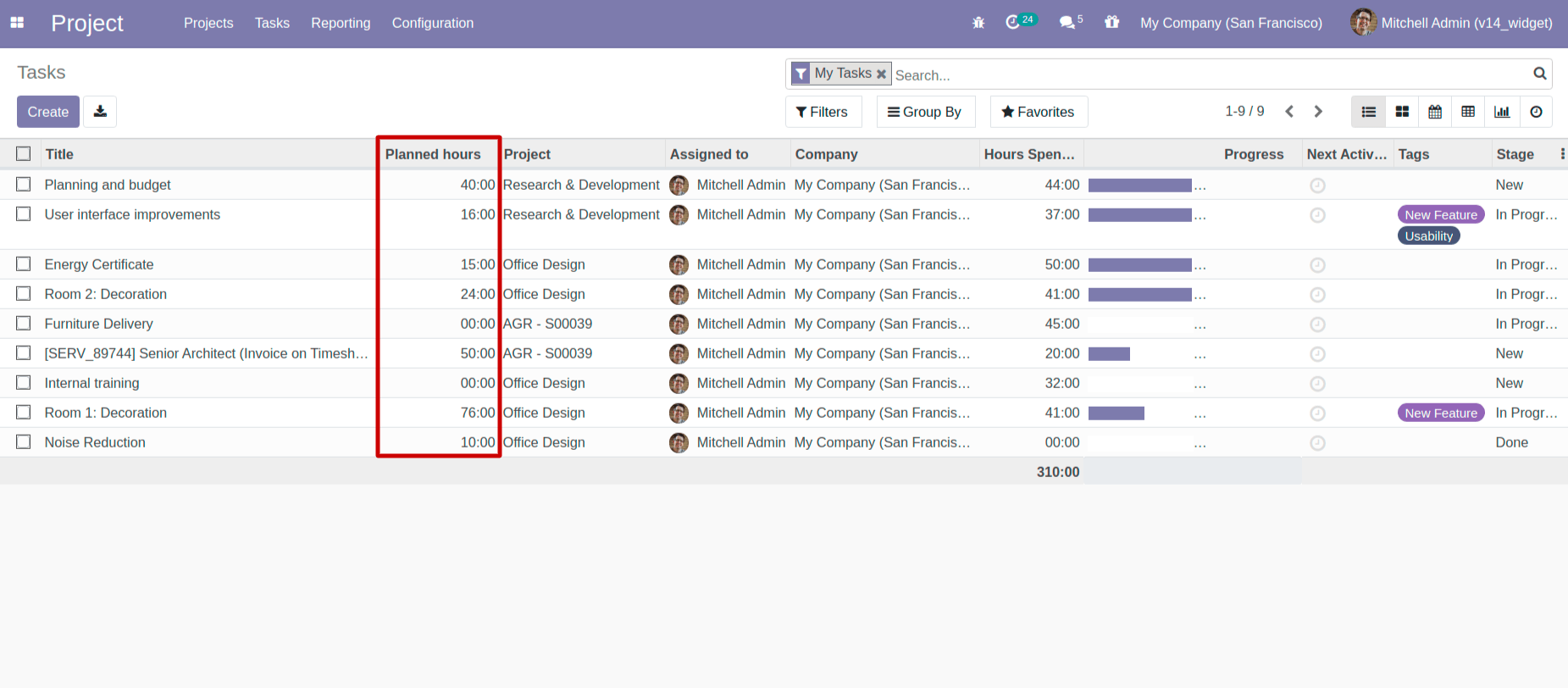
Task: Check the Planning and budget row
Action: (x=24, y=184)
